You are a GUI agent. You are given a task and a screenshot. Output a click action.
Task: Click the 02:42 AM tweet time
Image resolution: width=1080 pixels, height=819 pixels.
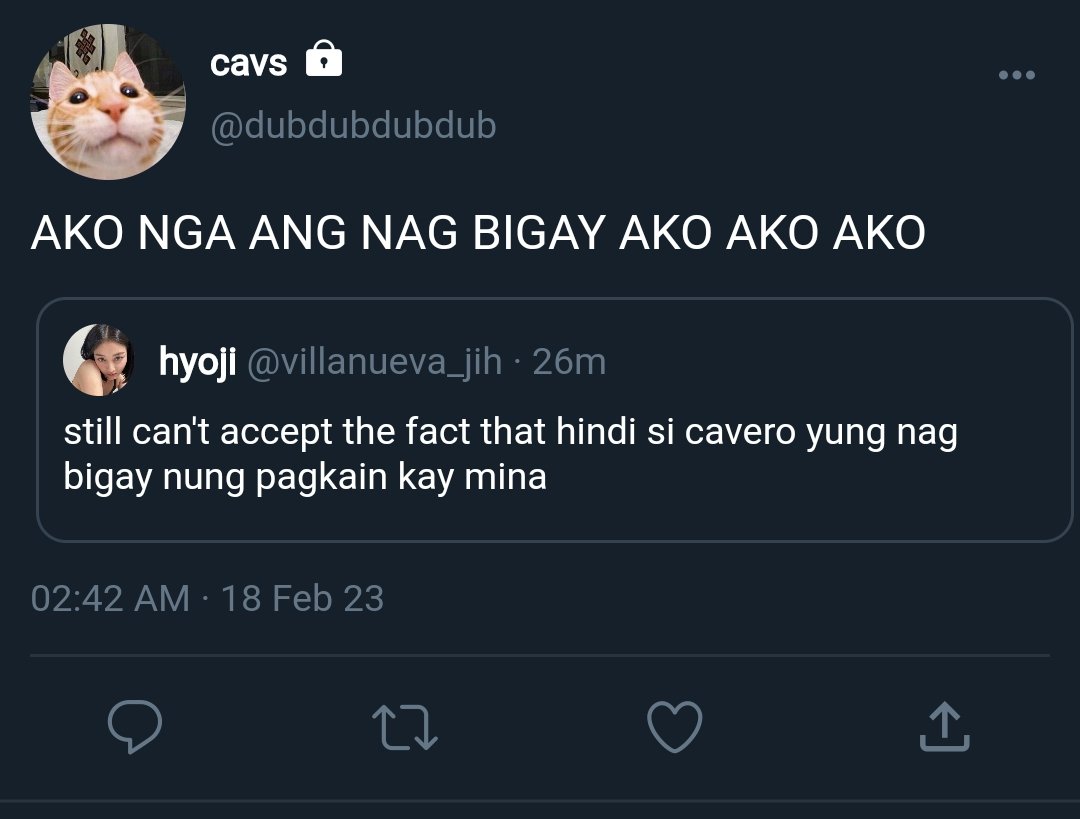pyautogui.click(x=110, y=598)
